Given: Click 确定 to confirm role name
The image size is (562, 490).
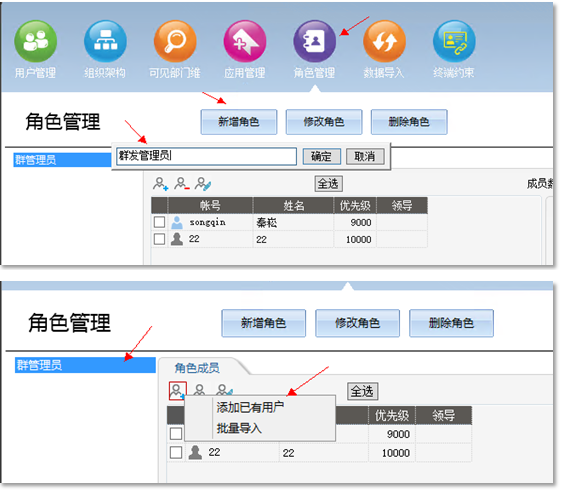Looking at the screenshot, I should pos(322,156).
